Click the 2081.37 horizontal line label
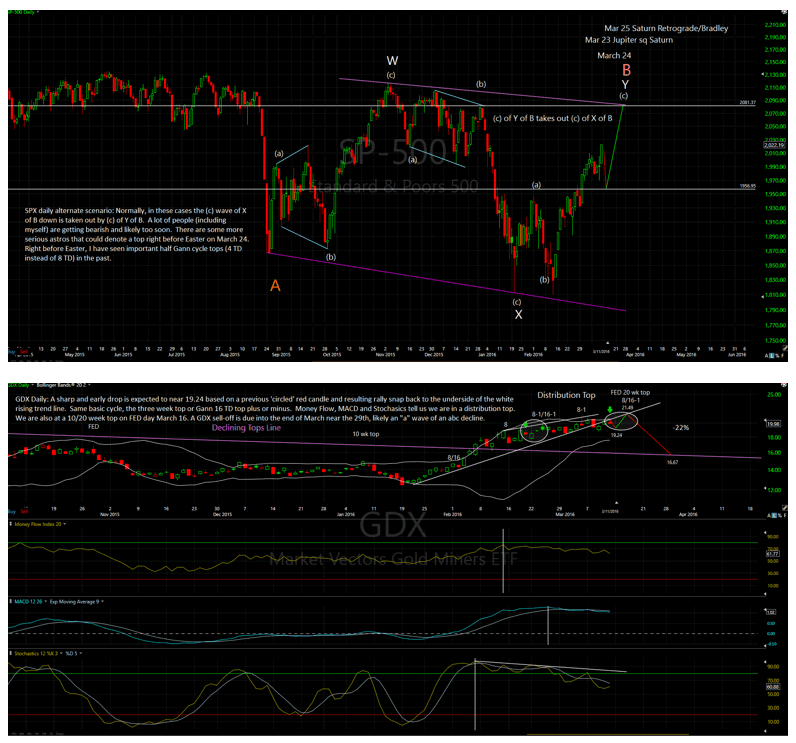 [748, 103]
